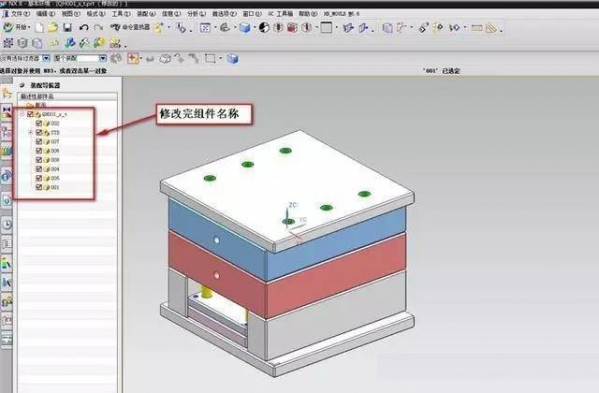The image size is (599, 393).
Task: Click the black-white half circle icon
Action: 264,27
